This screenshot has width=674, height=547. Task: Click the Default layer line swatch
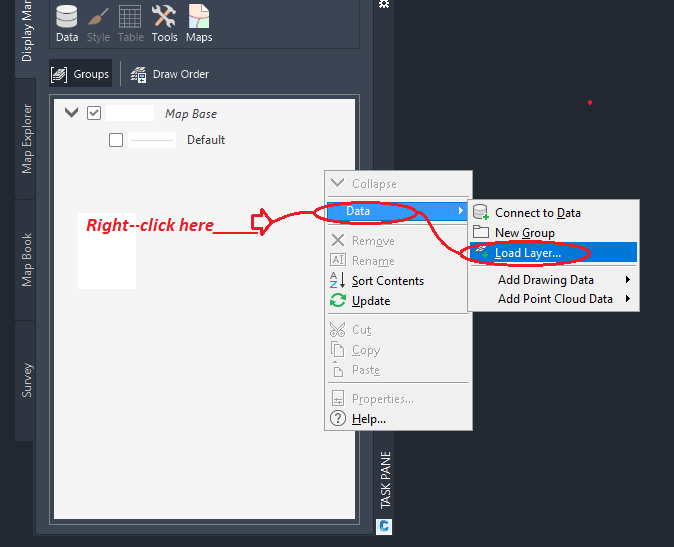152,140
